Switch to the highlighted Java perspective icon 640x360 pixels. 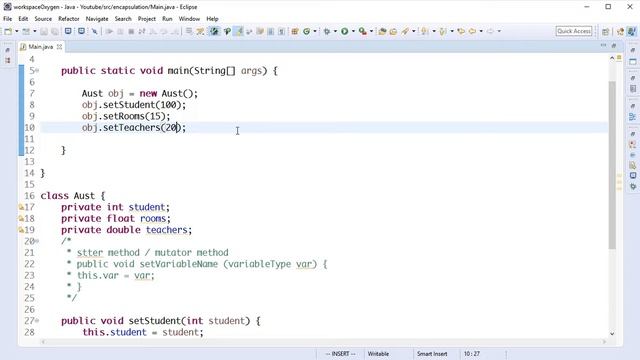click(631, 31)
